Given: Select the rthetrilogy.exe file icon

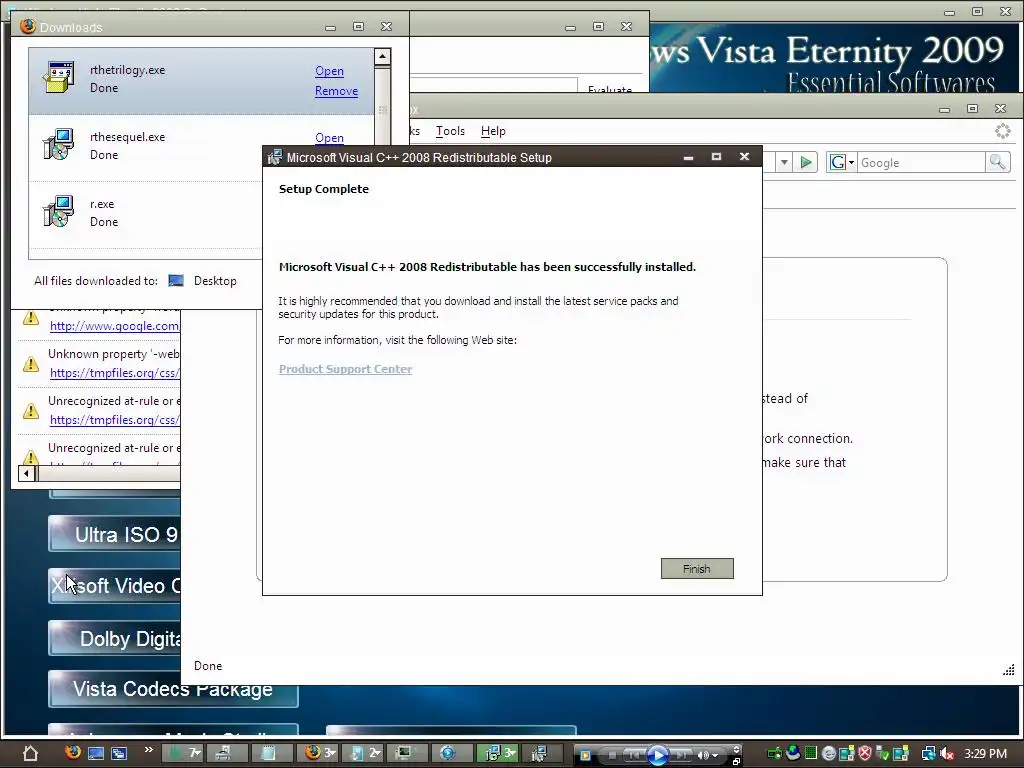Looking at the screenshot, I should coord(58,77).
